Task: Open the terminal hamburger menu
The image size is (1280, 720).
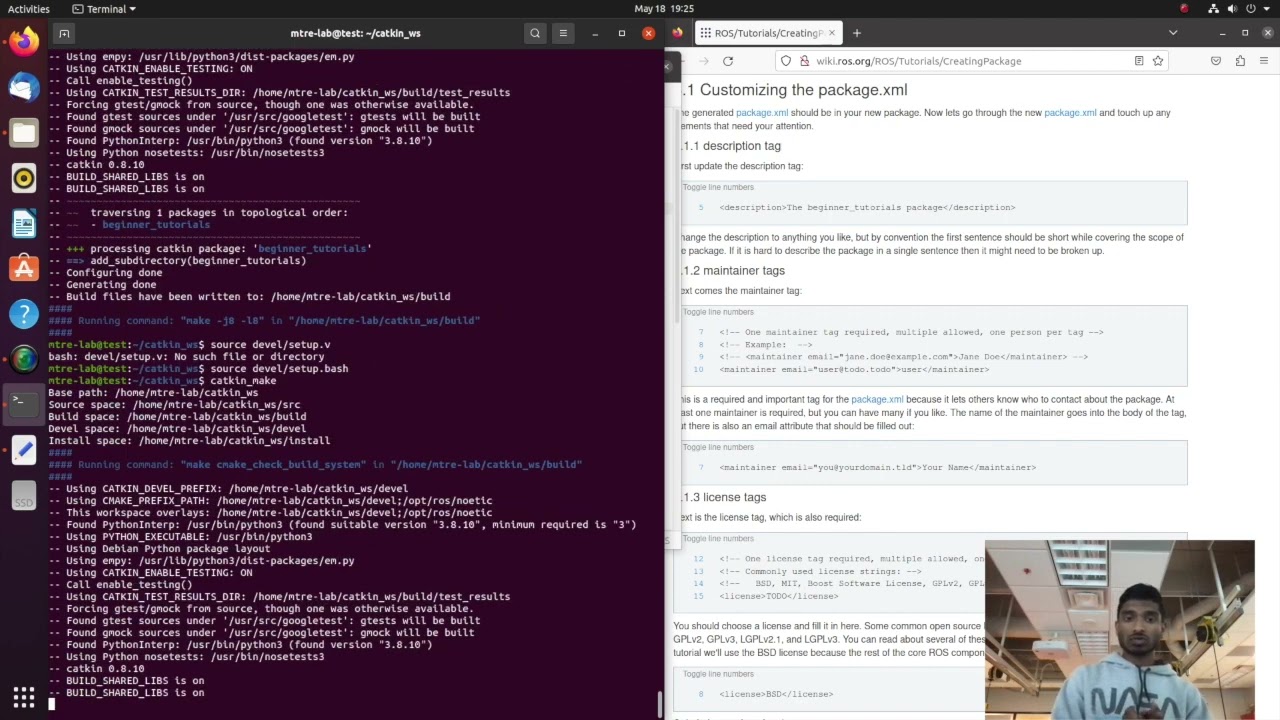Action: click(x=563, y=33)
